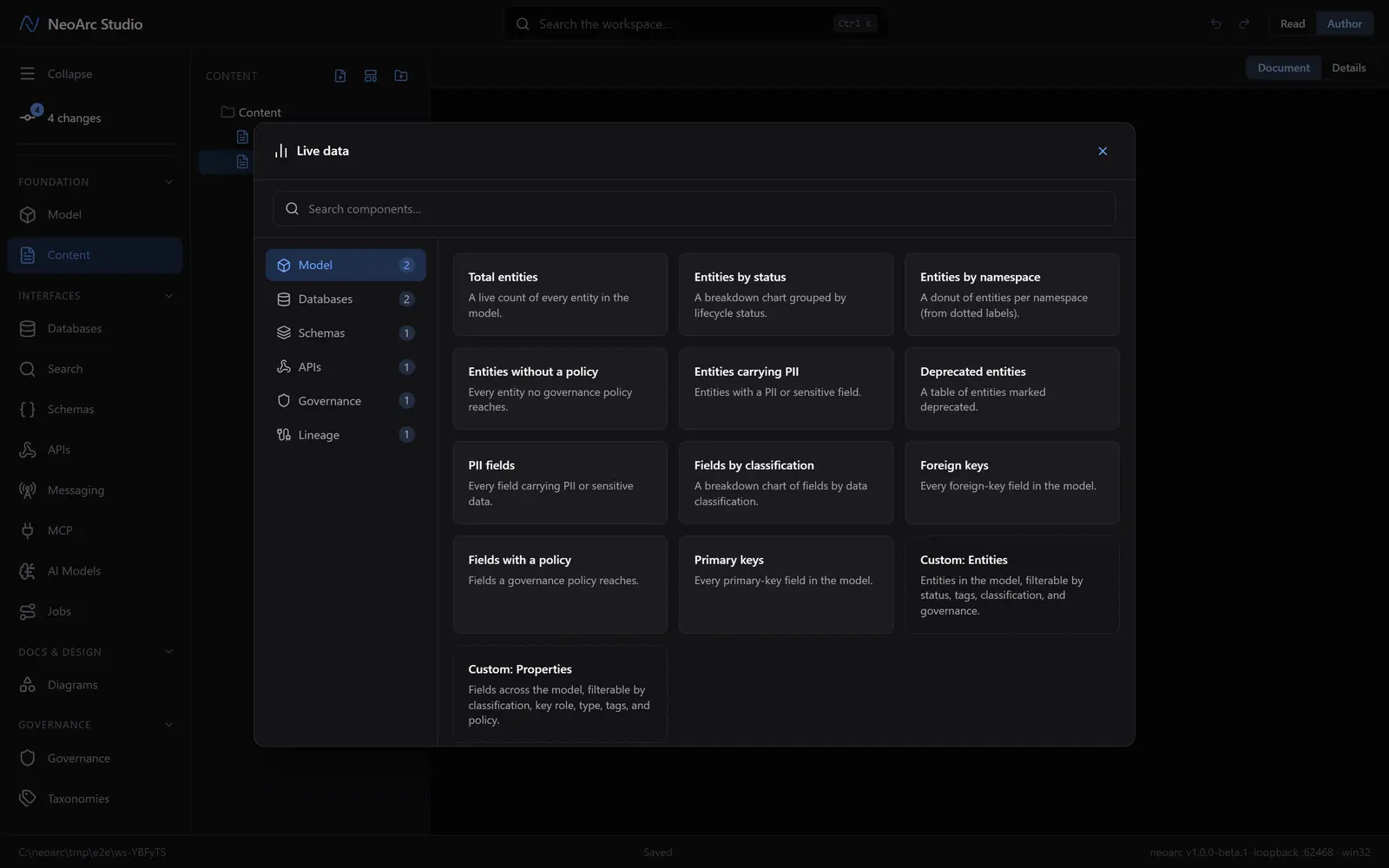Collapse the Interfaces section chevron
Viewport: 1389px width, 868px height.
tap(168, 296)
